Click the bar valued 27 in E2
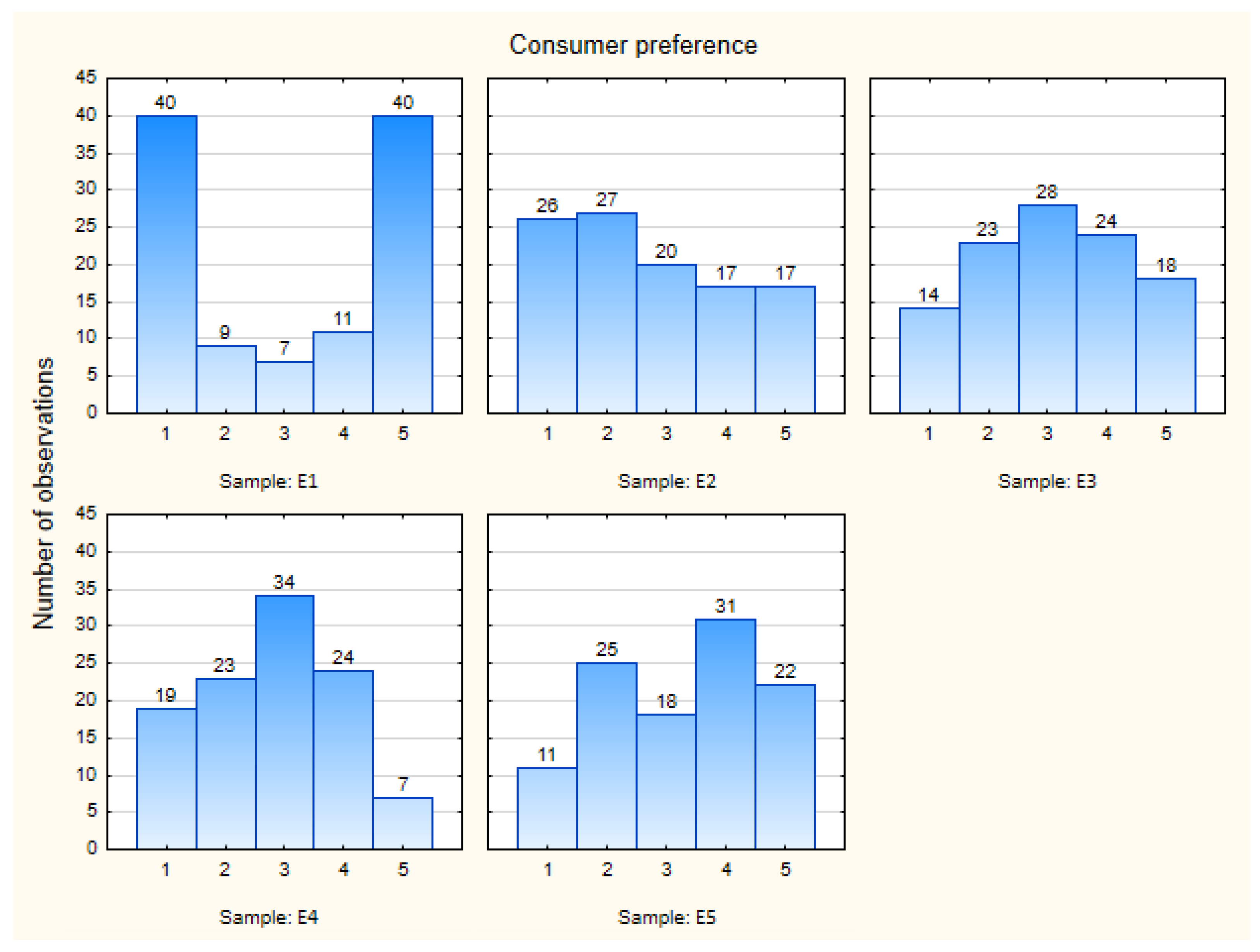Image resolution: width=1260 pixels, height=952 pixels. pyautogui.click(x=607, y=313)
